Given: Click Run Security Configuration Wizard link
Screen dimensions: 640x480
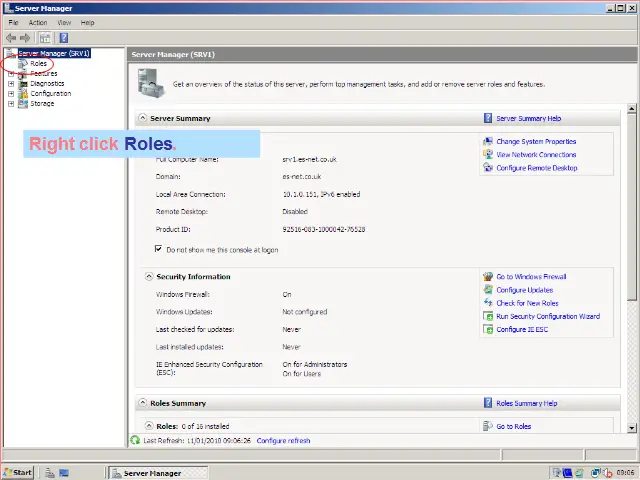Looking at the screenshot, I should pos(548,316).
